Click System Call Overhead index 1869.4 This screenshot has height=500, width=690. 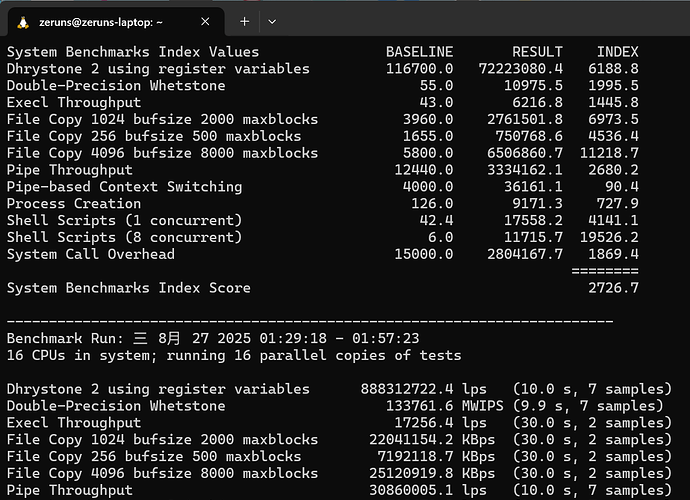pyautogui.click(x=613, y=254)
